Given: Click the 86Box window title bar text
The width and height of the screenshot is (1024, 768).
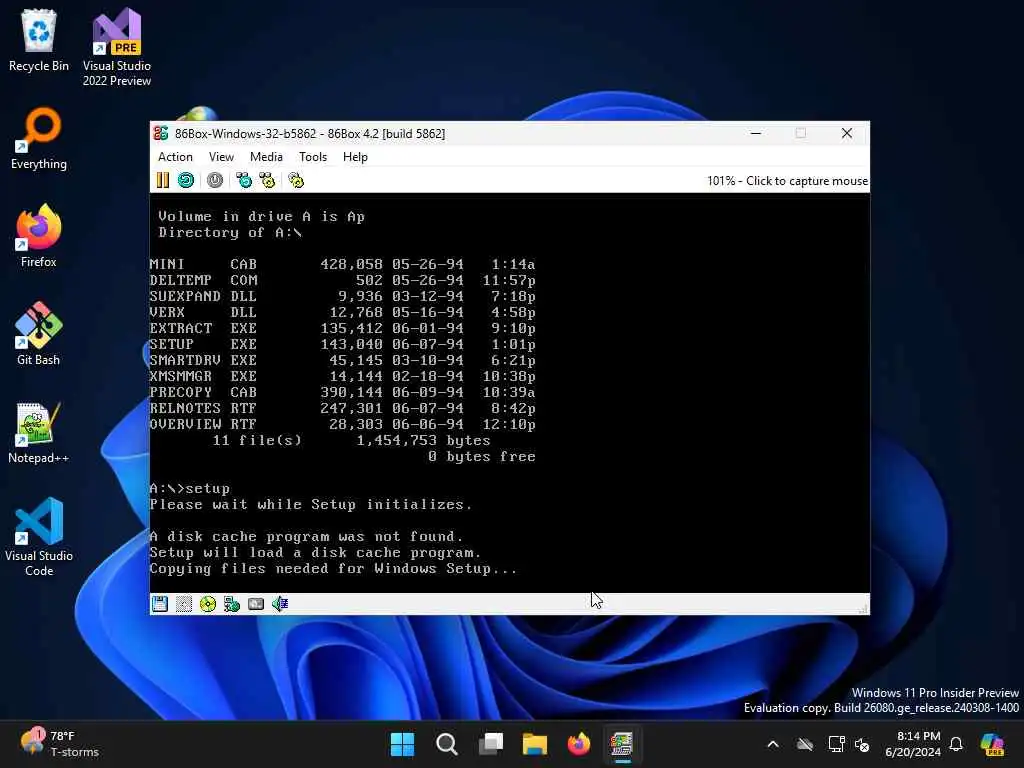Looking at the screenshot, I should 310,134.
